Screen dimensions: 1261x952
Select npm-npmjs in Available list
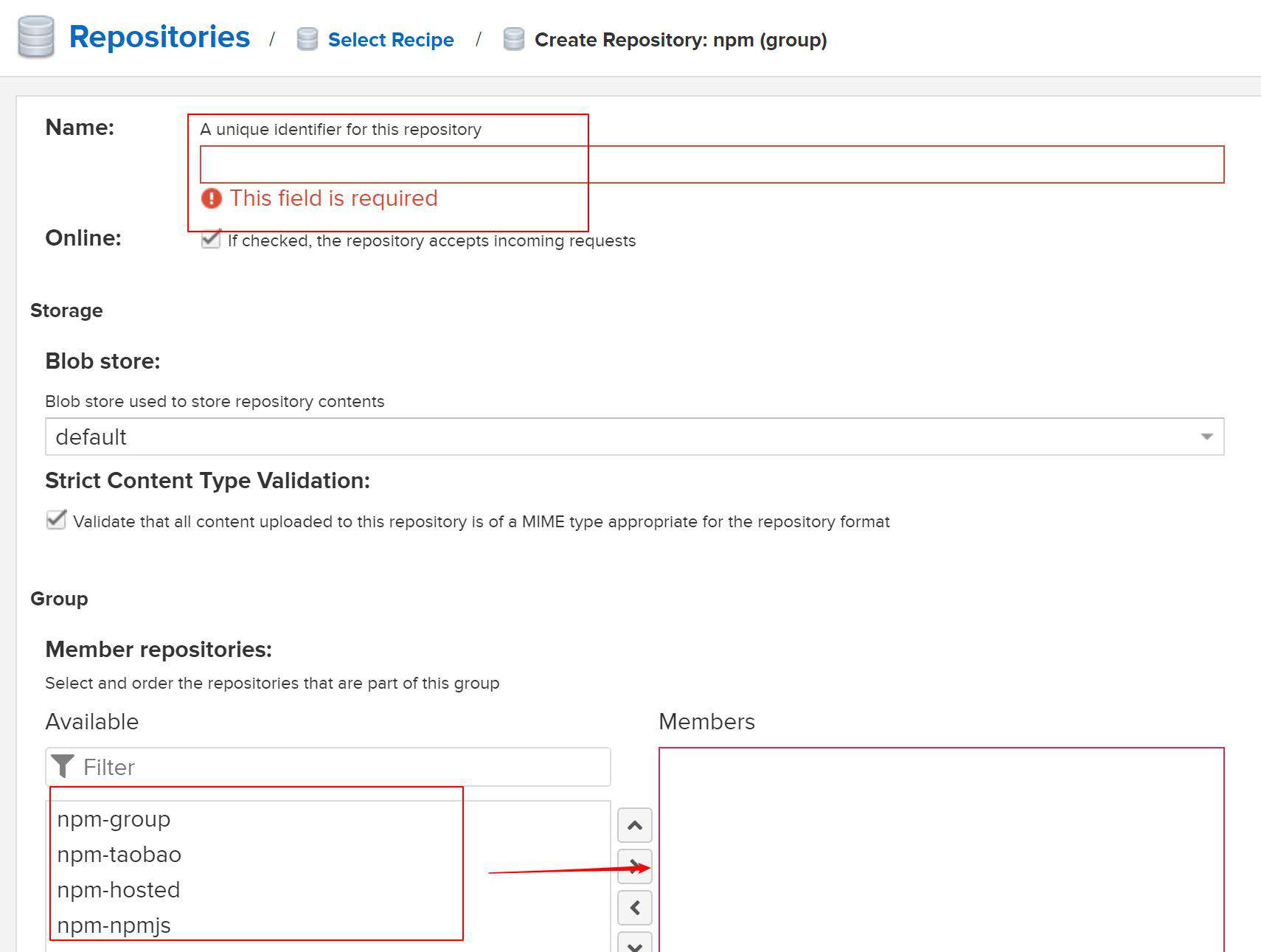(328, 925)
